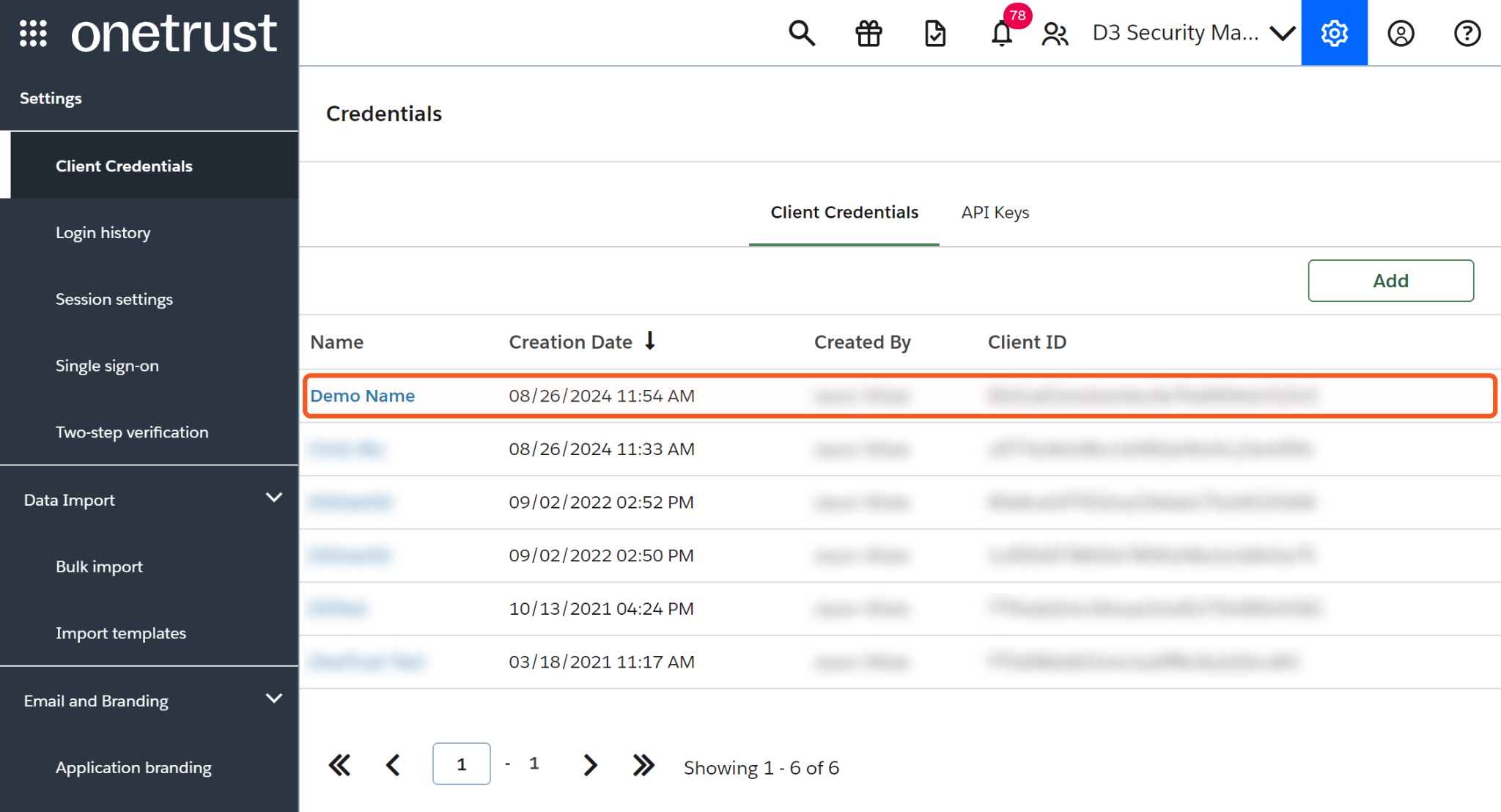Open the user profile avatar icon
This screenshot has width=1501, height=812.
[x=1401, y=34]
